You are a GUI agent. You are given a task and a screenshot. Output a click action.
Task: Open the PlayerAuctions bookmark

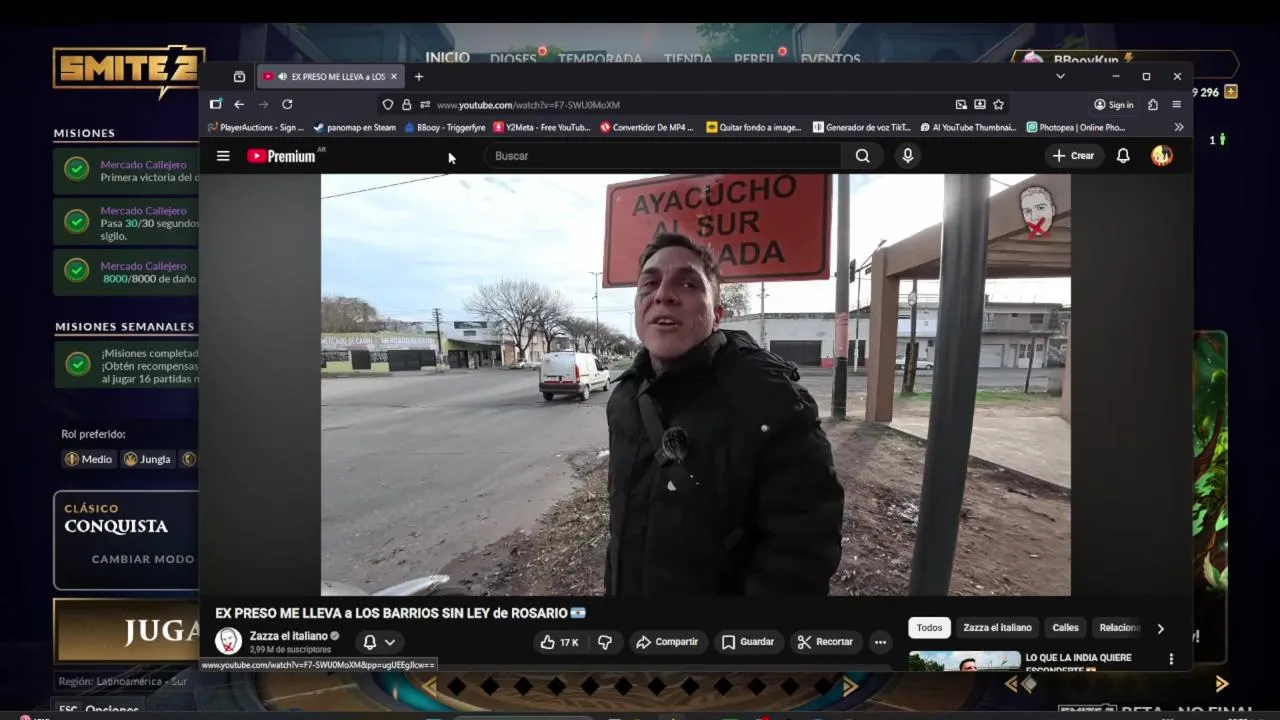pyautogui.click(x=255, y=127)
